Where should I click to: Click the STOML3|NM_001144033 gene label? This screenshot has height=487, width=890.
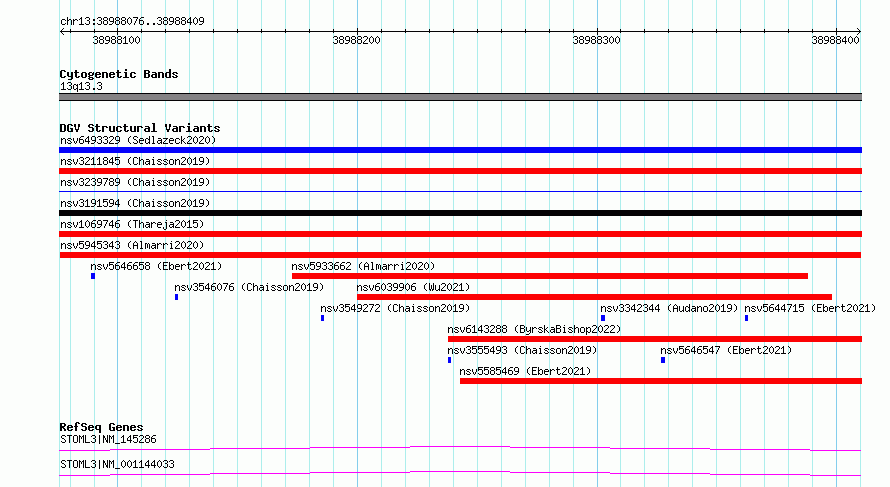(x=117, y=464)
